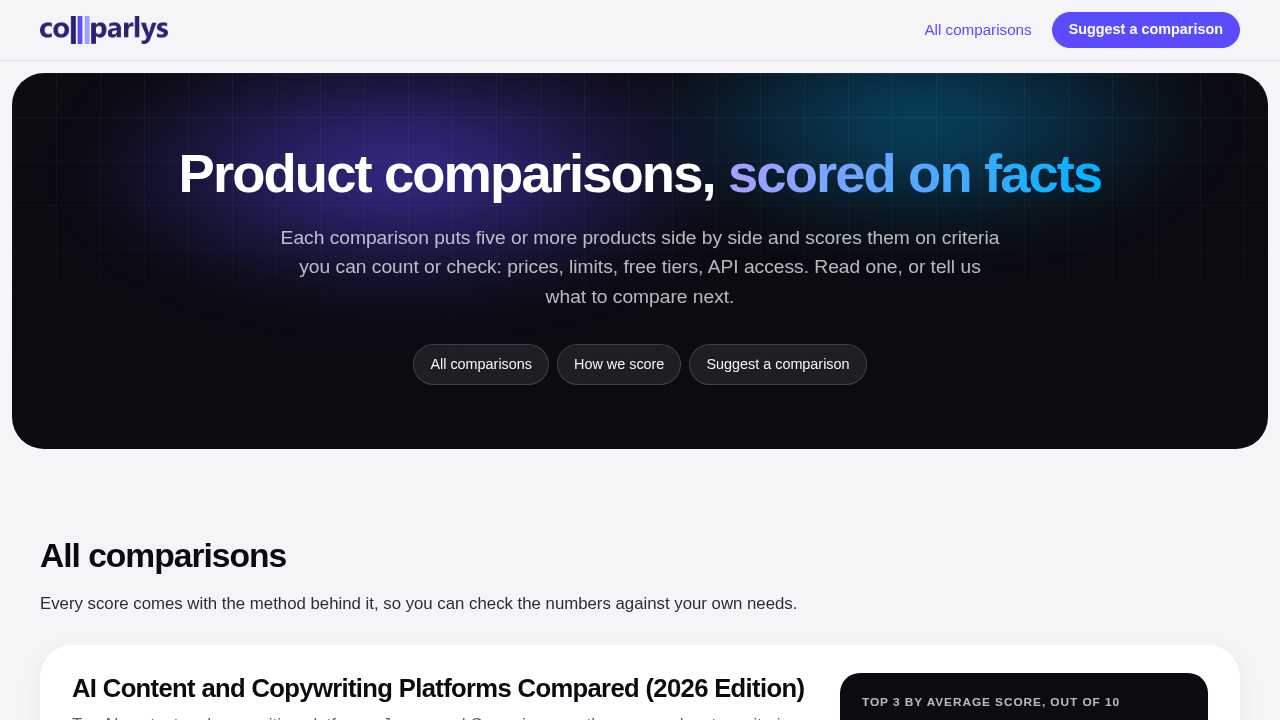Click the Suggest a comparison header button
Viewport: 1280px width, 720px height.
click(1145, 30)
